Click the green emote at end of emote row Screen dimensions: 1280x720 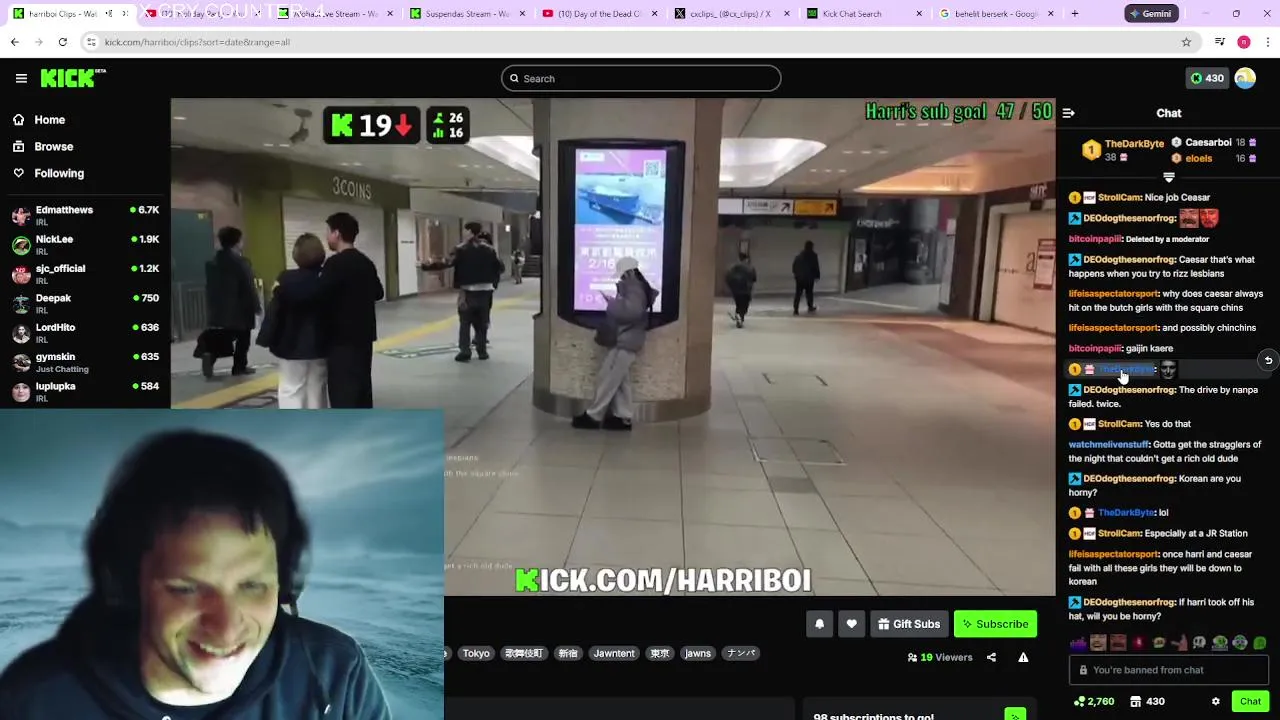tap(1260, 643)
